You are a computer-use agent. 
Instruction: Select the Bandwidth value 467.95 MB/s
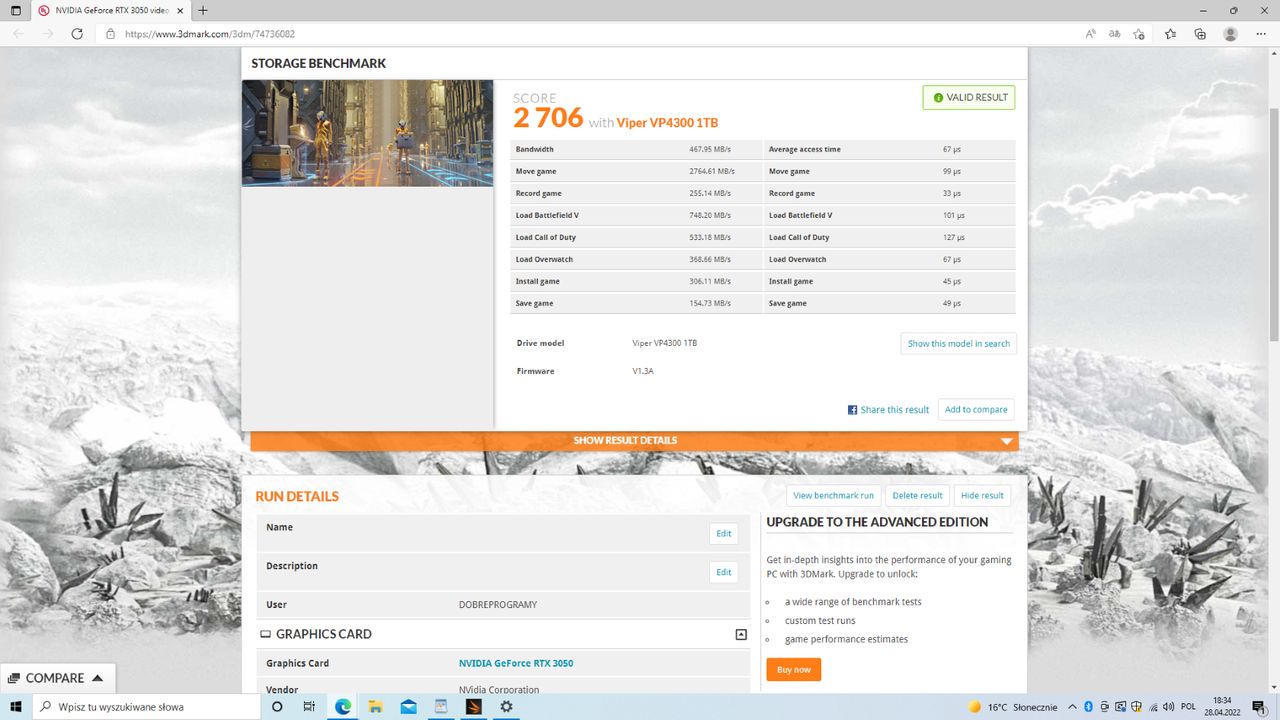(x=709, y=149)
